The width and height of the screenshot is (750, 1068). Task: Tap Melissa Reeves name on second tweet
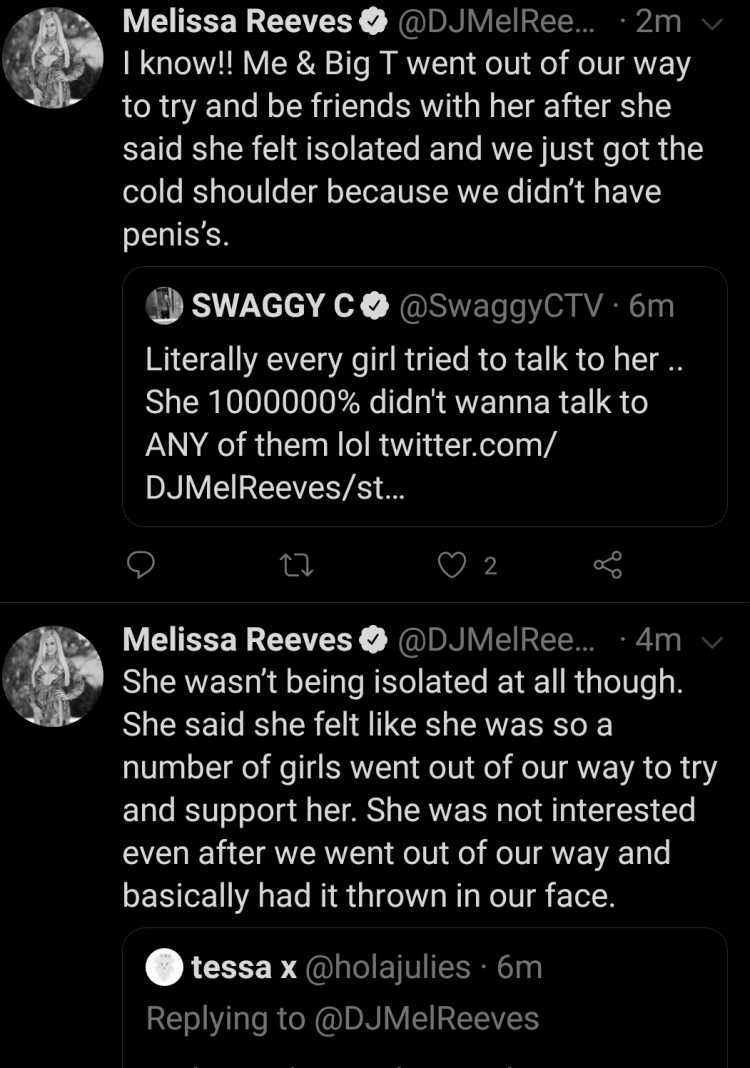[237, 640]
